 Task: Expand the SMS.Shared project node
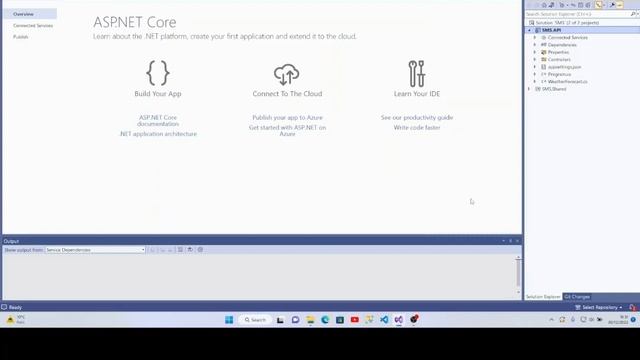pos(529,89)
